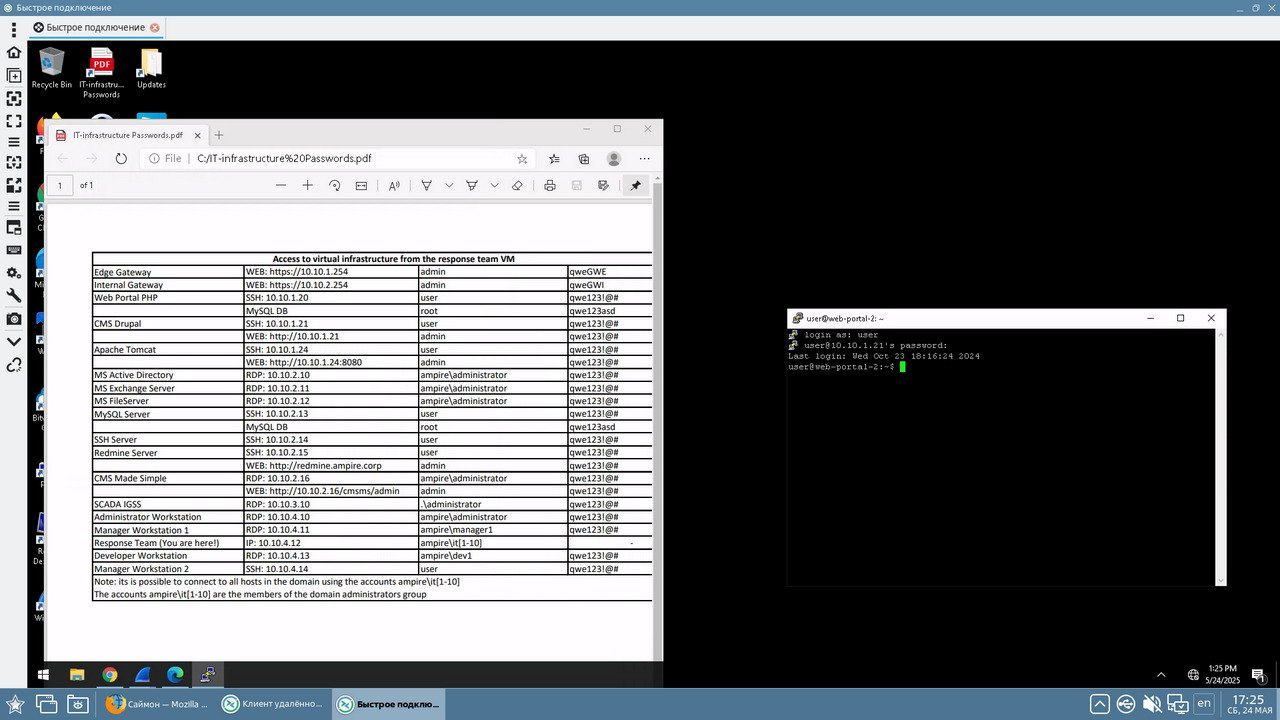Switch to the Клиент удалённо… task in panel
The image size is (1280, 720).
point(273,704)
